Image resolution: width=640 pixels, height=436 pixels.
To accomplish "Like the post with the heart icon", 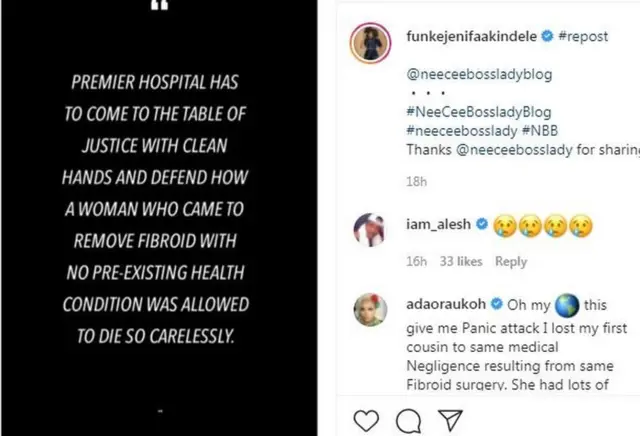I will 367,421.
